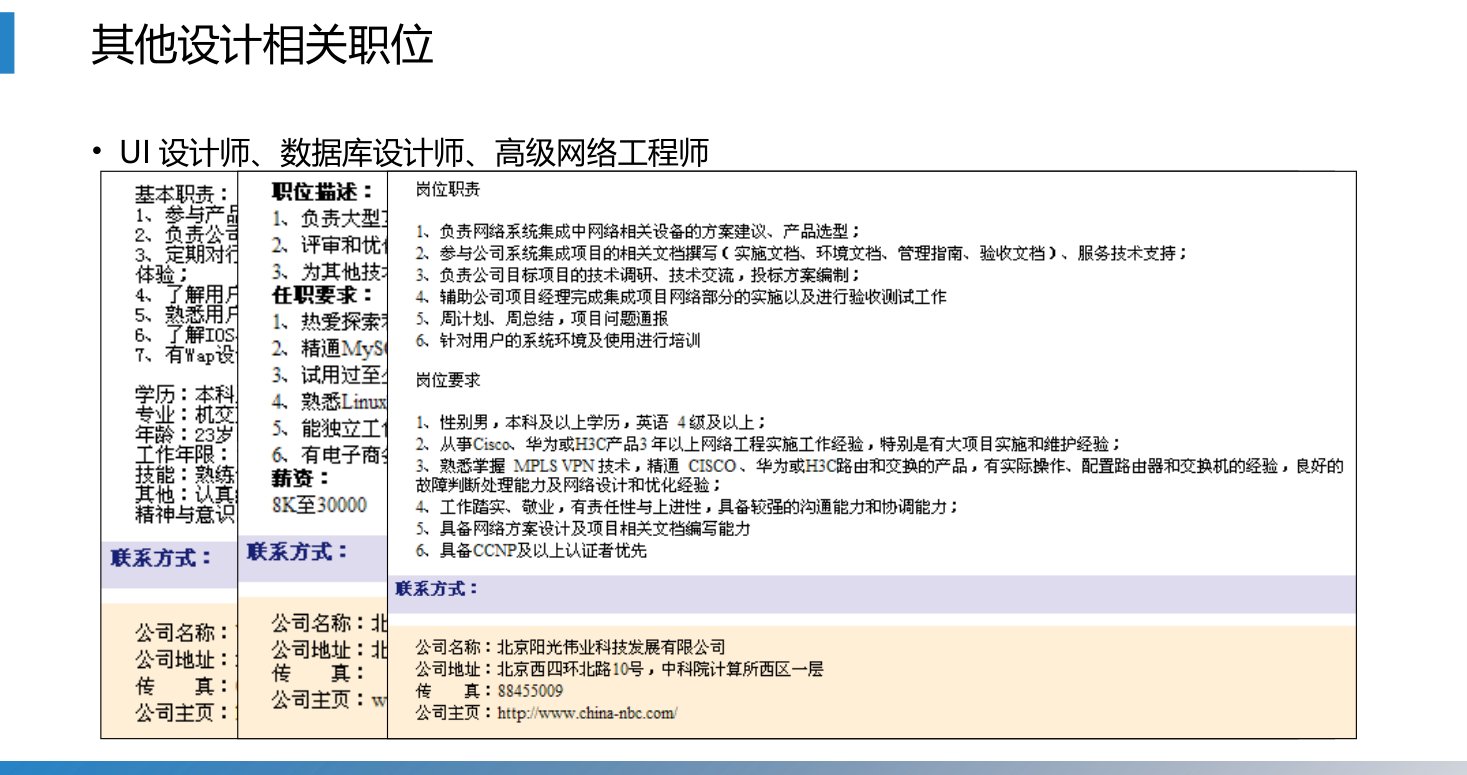Click the requirement 性别男，本科及以上学历
The image size is (1467, 775).
[x=592, y=422]
